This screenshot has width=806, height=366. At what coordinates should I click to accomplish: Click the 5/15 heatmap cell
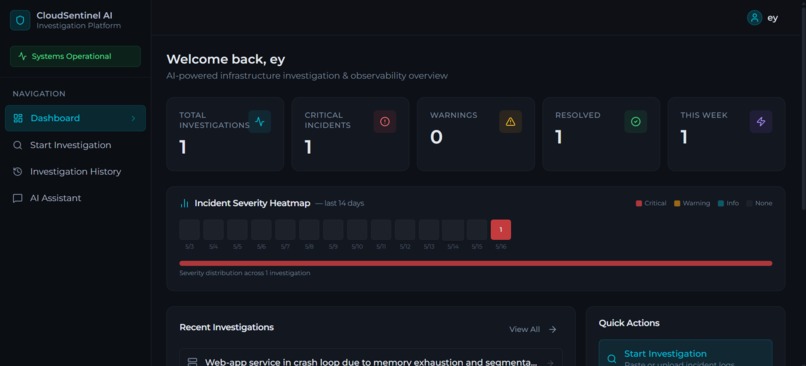[x=477, y=230]
